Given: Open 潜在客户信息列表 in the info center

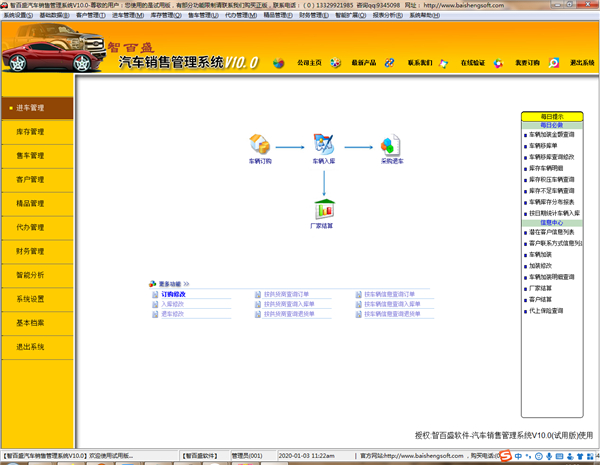Looking at the screenshot, I should pyautogui.click(x=551, y=232).
